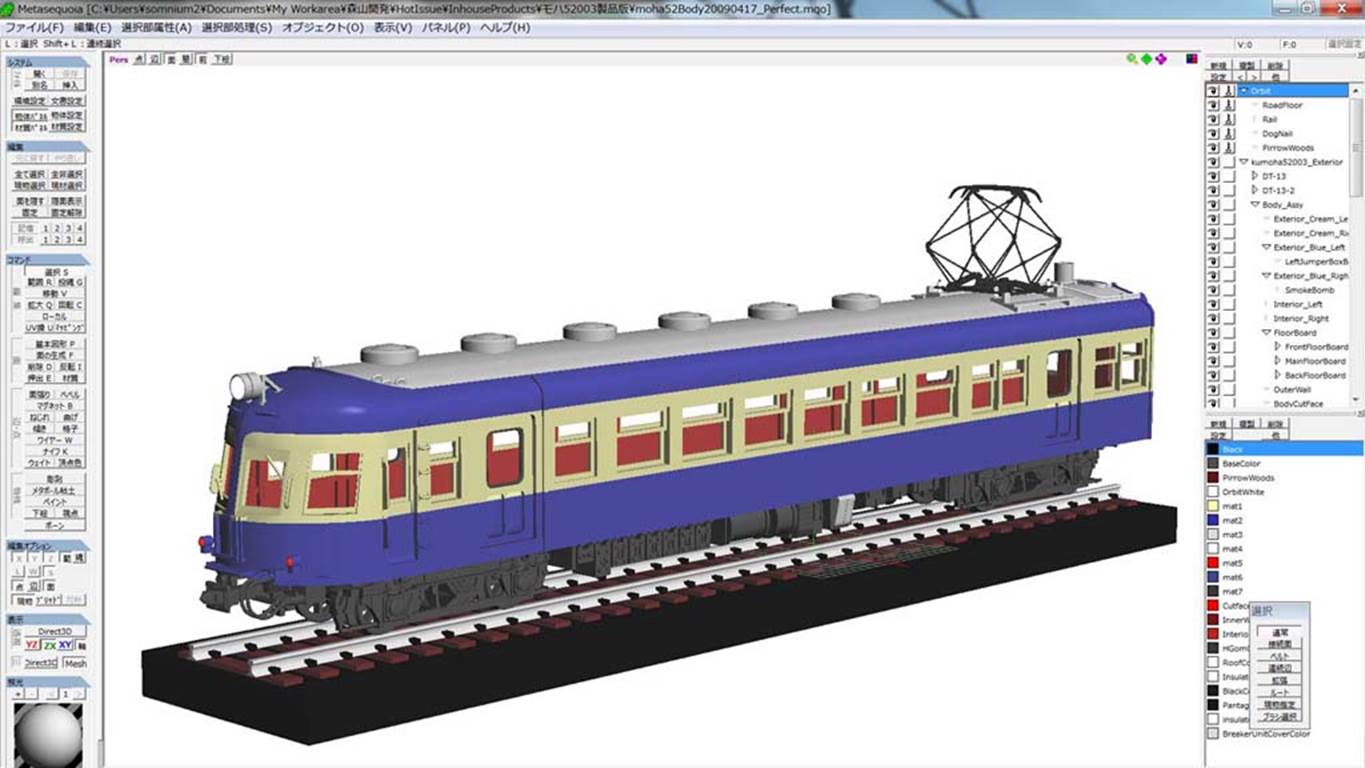Click the magenta pan view icon
The width and height of the screenshot is (1365, 768).
point(1161,59)
